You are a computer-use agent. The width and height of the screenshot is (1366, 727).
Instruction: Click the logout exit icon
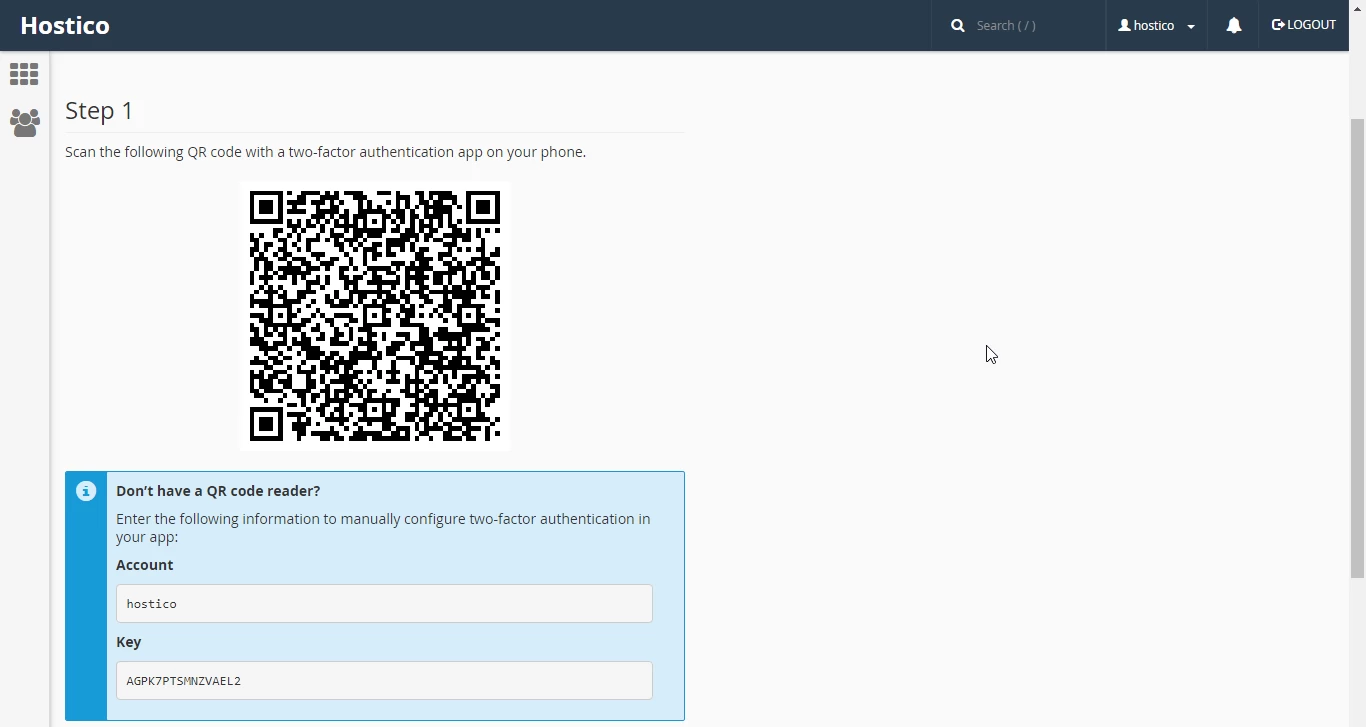point(1277,24)
